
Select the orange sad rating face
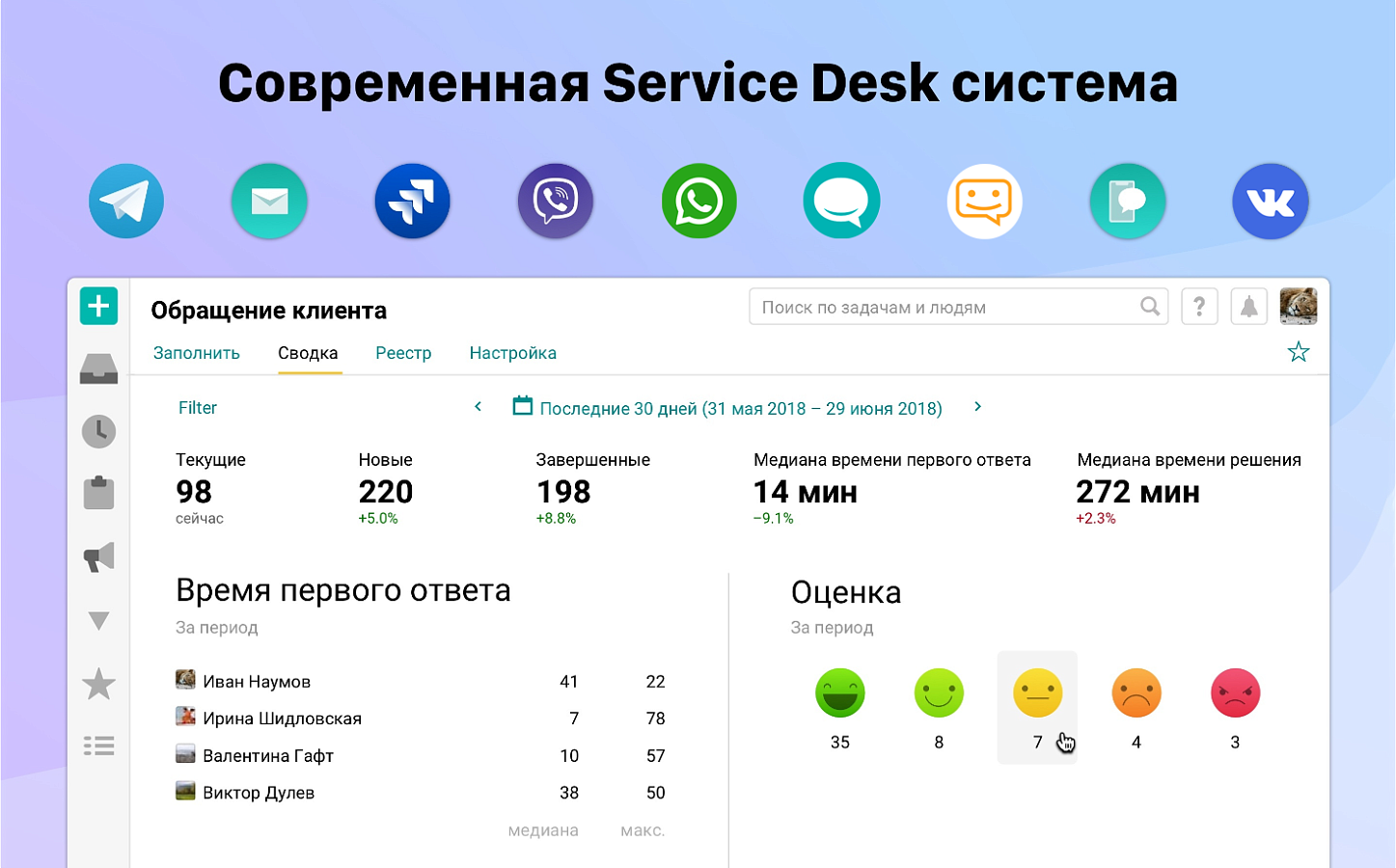coord(1136,692)
